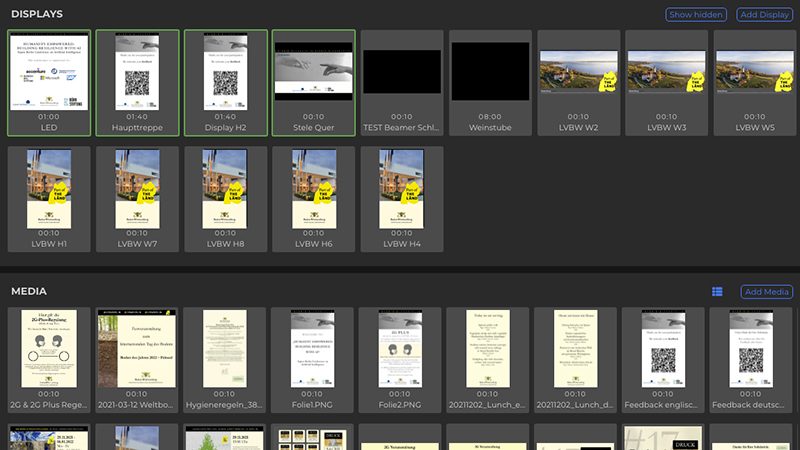Select the TEST Beamer display
Viewport: 800px width, 450px height.
coord(401,80)
